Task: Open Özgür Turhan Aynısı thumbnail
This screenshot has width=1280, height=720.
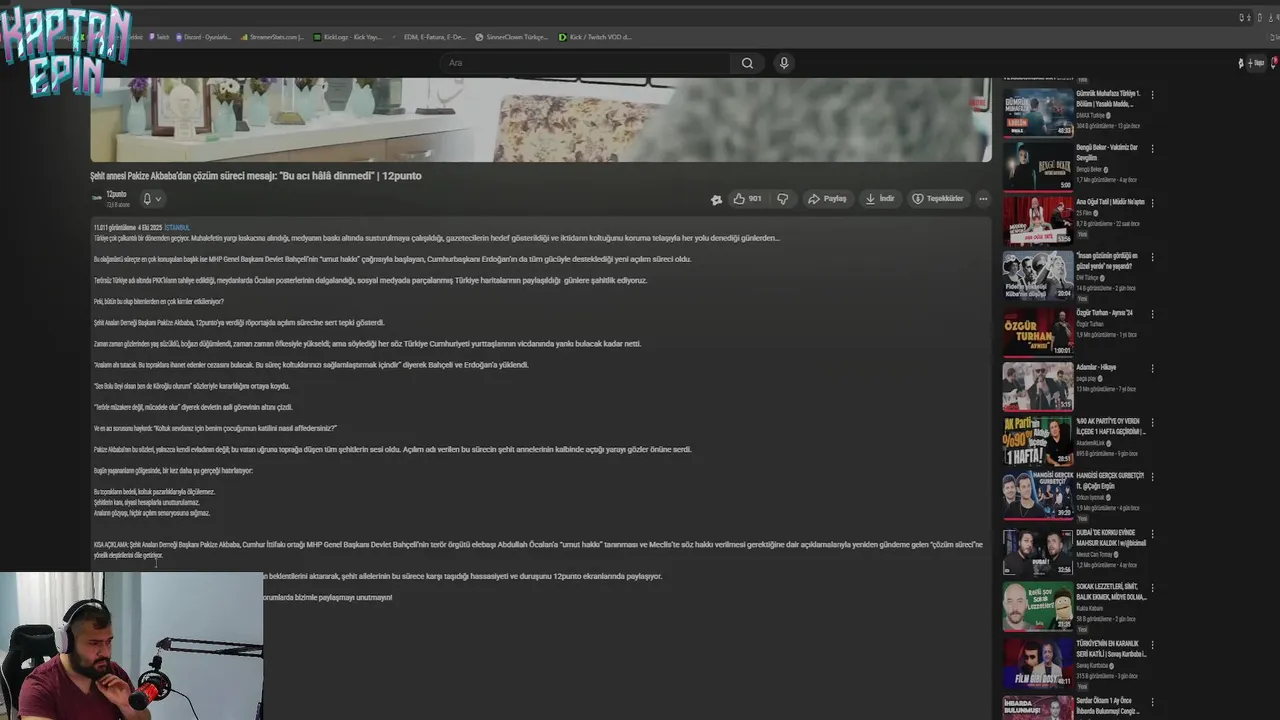Action: 1038,331
